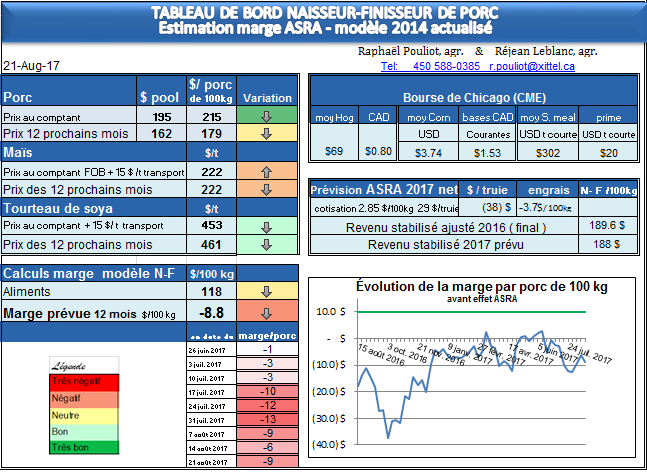This screenshot has height=472, width=647.
Task: Select the Très négatif red legend swatch
Action: [84, 381]
